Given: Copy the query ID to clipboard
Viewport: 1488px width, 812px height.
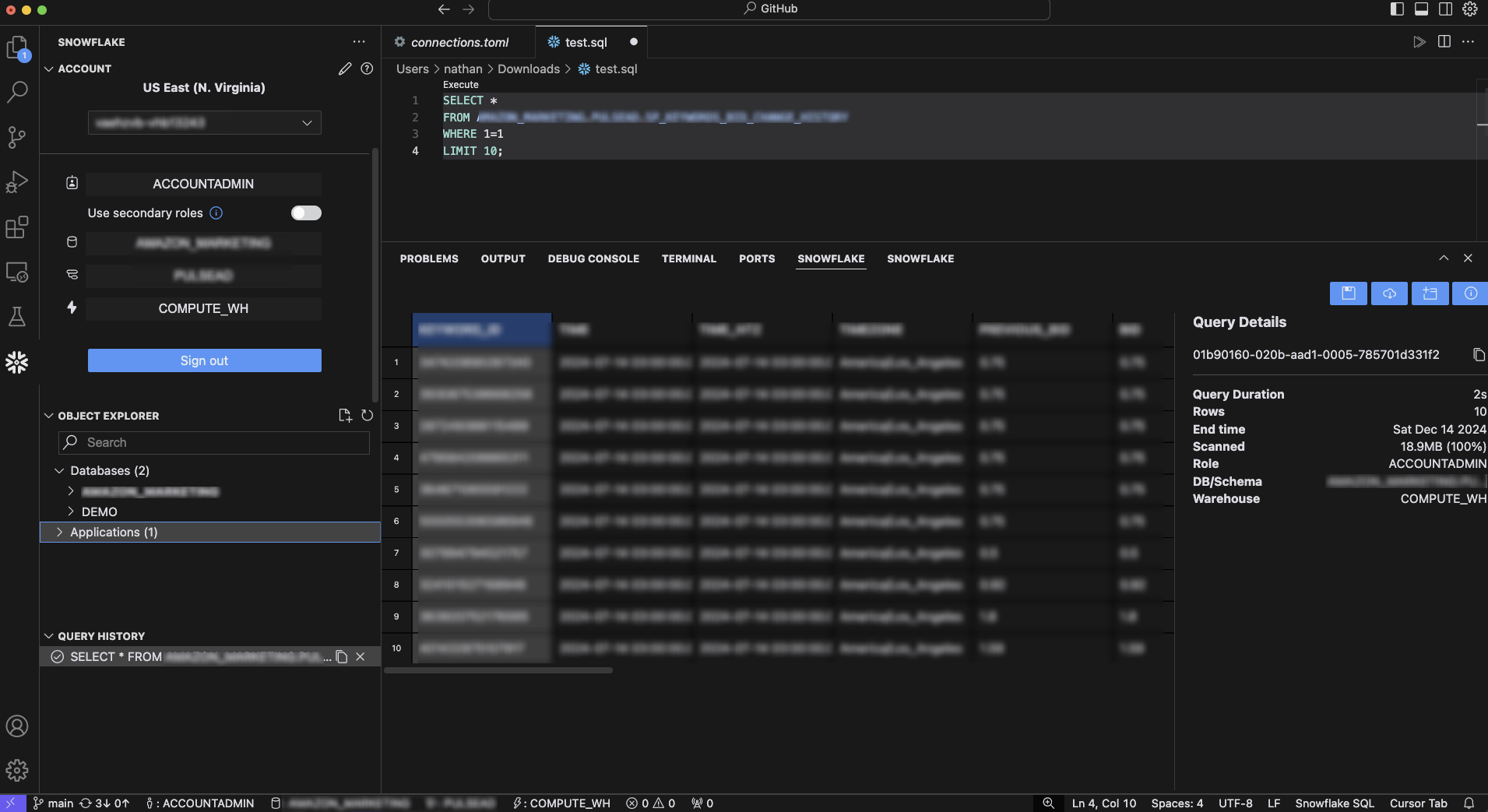Looking at the screenshot, I should tap(1479, 355).
